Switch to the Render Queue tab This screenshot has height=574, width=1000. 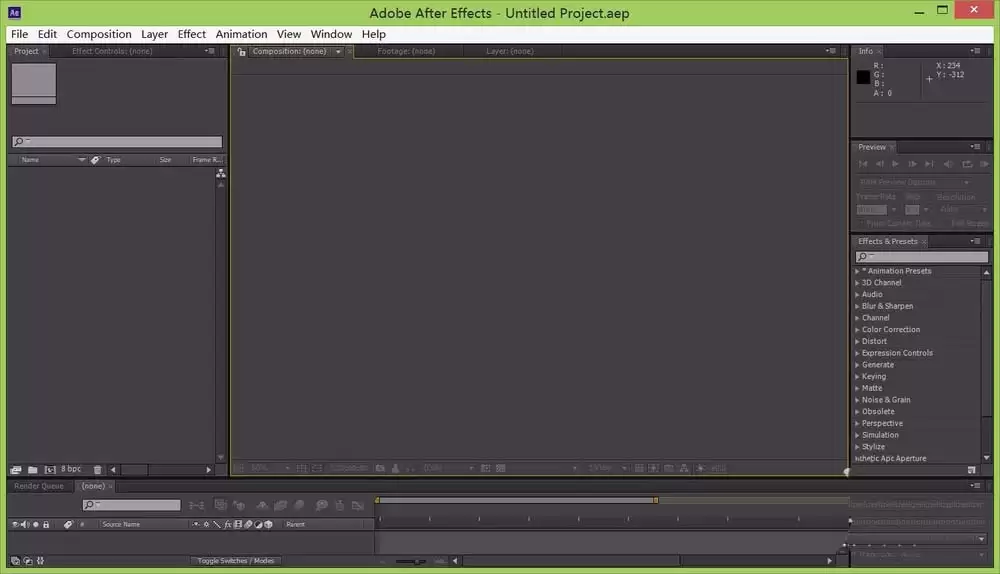pos(39,486)
